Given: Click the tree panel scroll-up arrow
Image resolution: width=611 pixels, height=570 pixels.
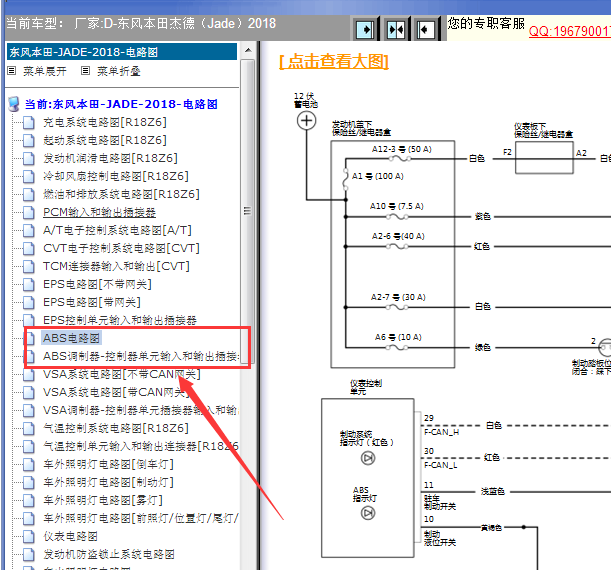Looking at the screenshot, I should tap(248, 50).
